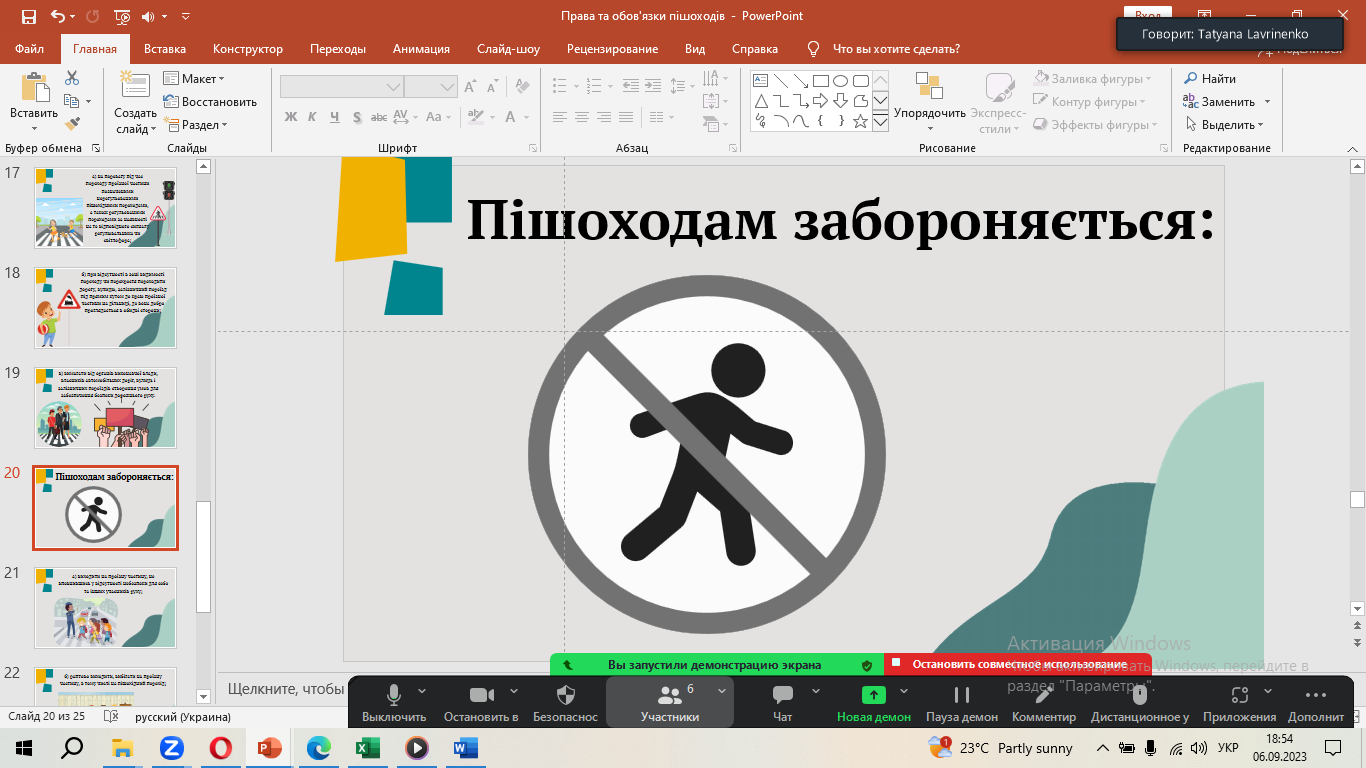Click the Format Painter brush icon
This screenshot has height=768, width=1366.
[x=71, y=124]
